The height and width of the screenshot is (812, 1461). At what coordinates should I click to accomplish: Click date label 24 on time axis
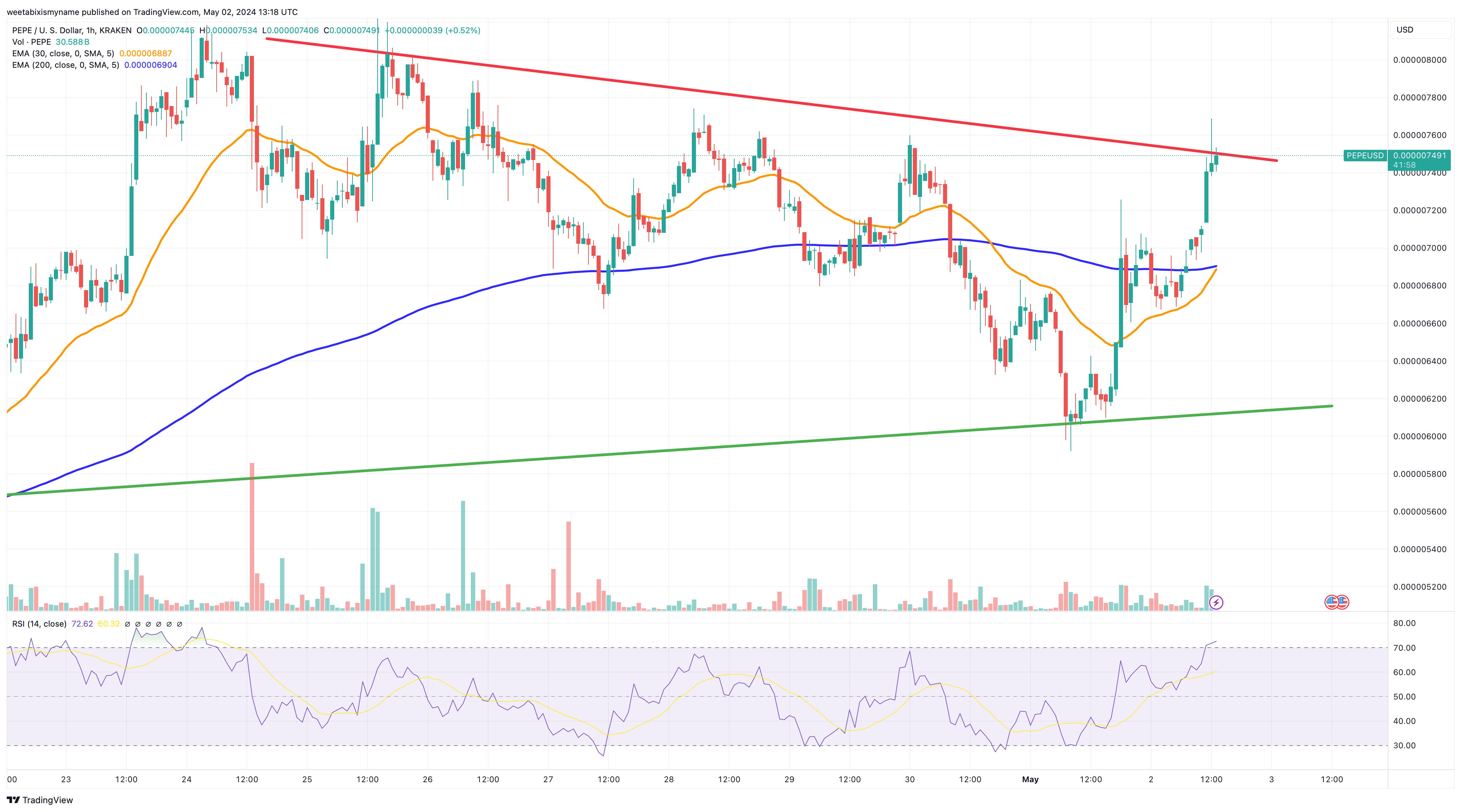pos(186,779)
